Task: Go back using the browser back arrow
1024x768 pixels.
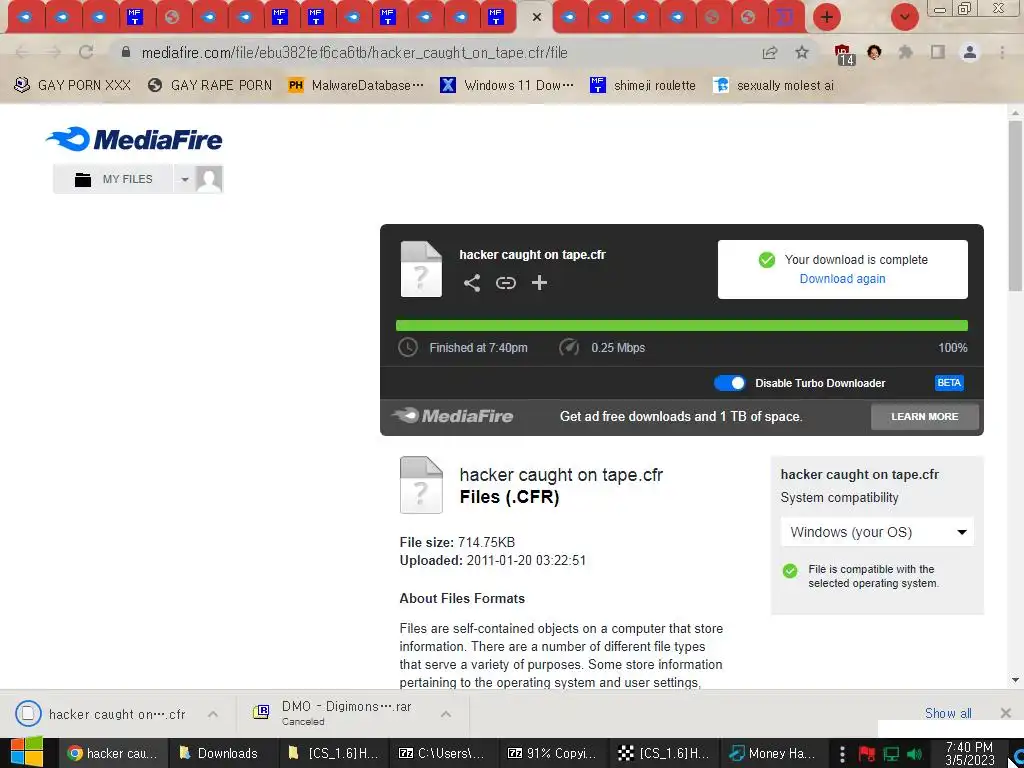Action: tap(22, 52)
